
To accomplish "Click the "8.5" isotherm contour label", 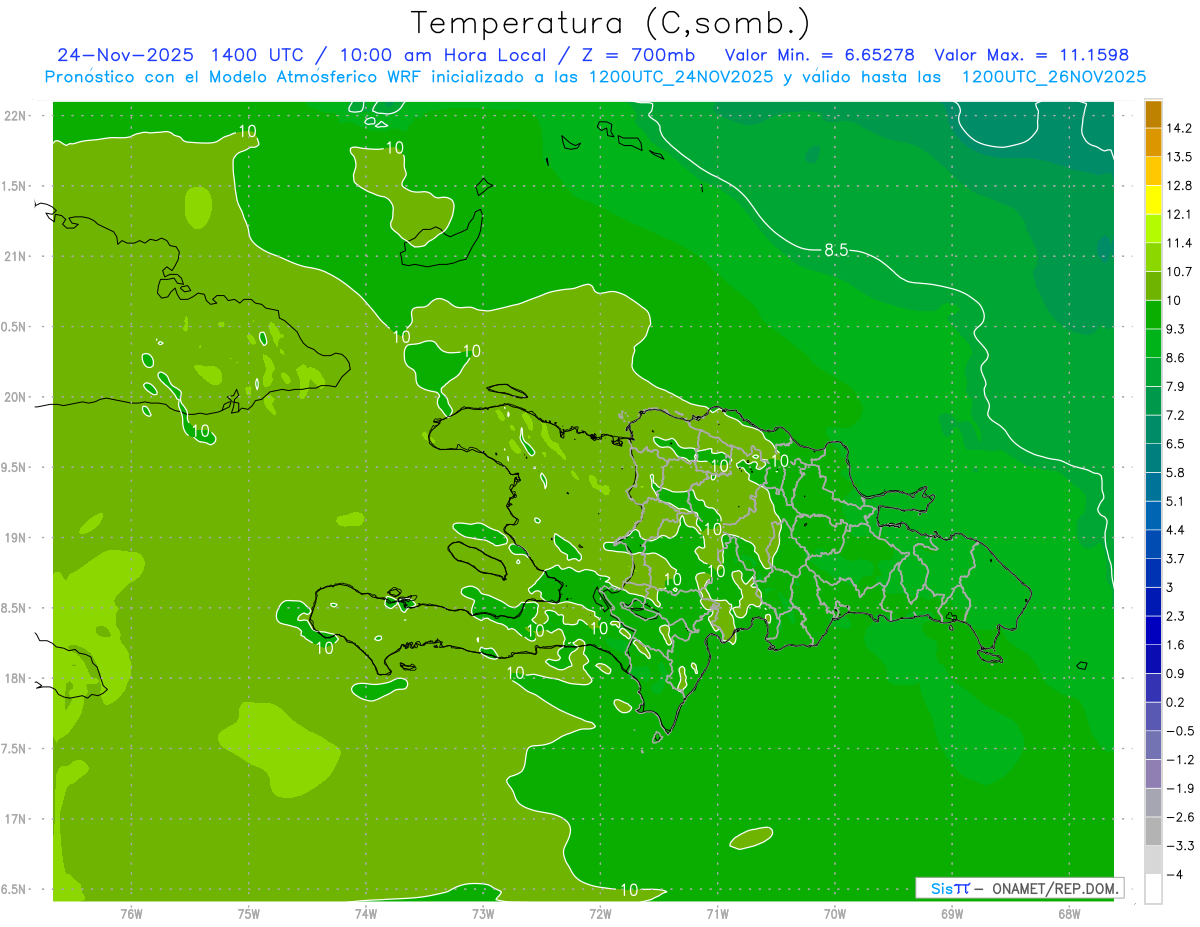I will coord(835,250).
